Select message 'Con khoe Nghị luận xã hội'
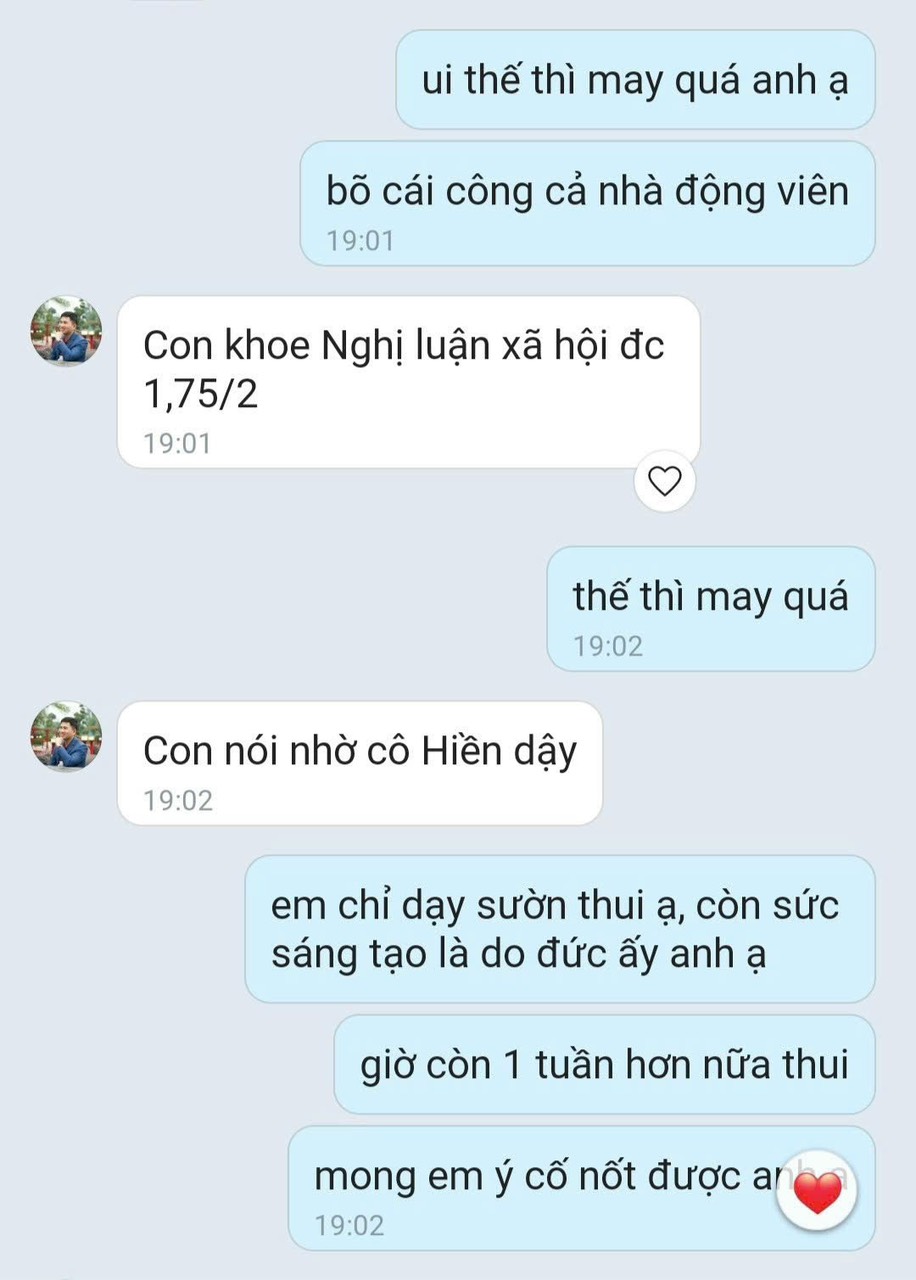 (409, 382)
